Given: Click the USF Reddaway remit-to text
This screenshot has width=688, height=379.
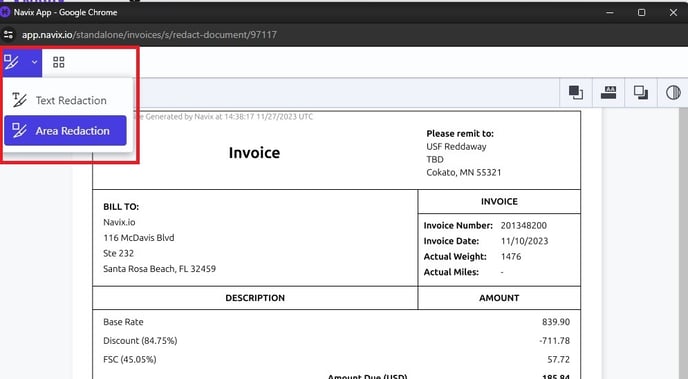Looking at the screenshot, I should pos(456,147).
